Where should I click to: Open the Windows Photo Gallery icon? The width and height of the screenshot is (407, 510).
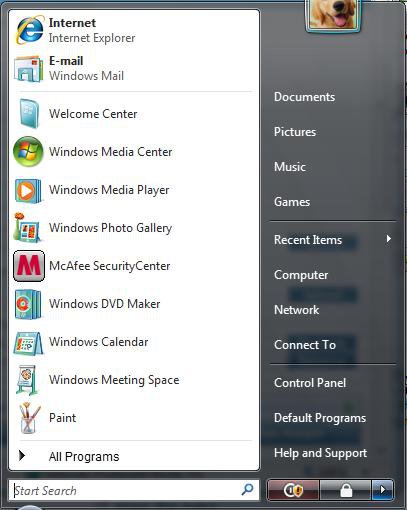pos(27,227)
